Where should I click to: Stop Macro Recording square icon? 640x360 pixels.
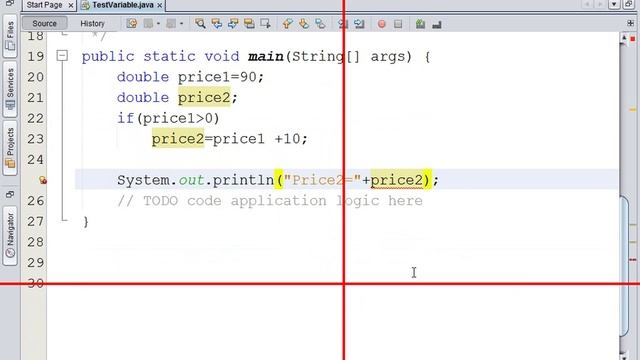pos(398,24)
